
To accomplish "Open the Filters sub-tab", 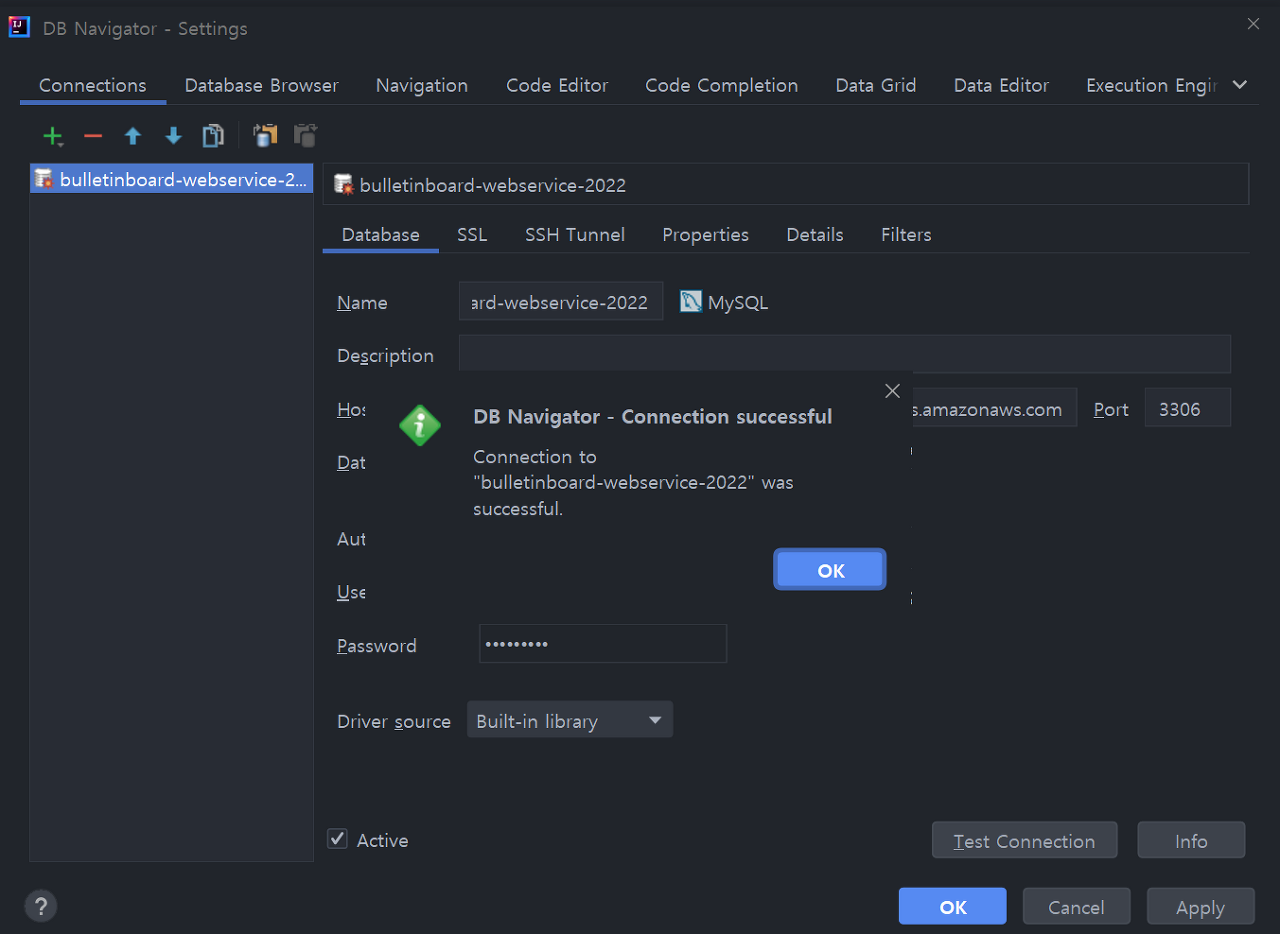I will click(906, 234).
